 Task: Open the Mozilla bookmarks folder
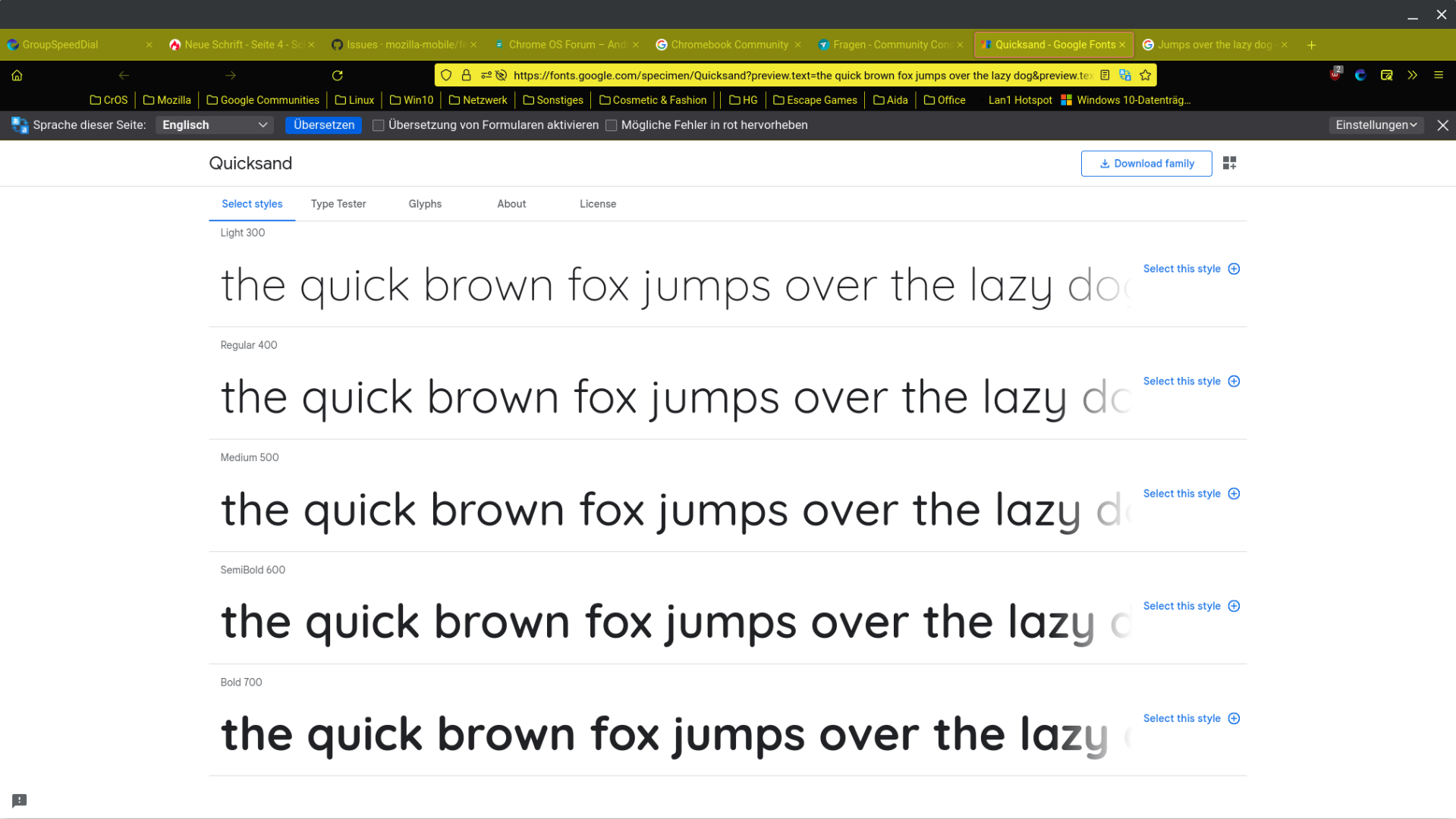coord(167,100)
